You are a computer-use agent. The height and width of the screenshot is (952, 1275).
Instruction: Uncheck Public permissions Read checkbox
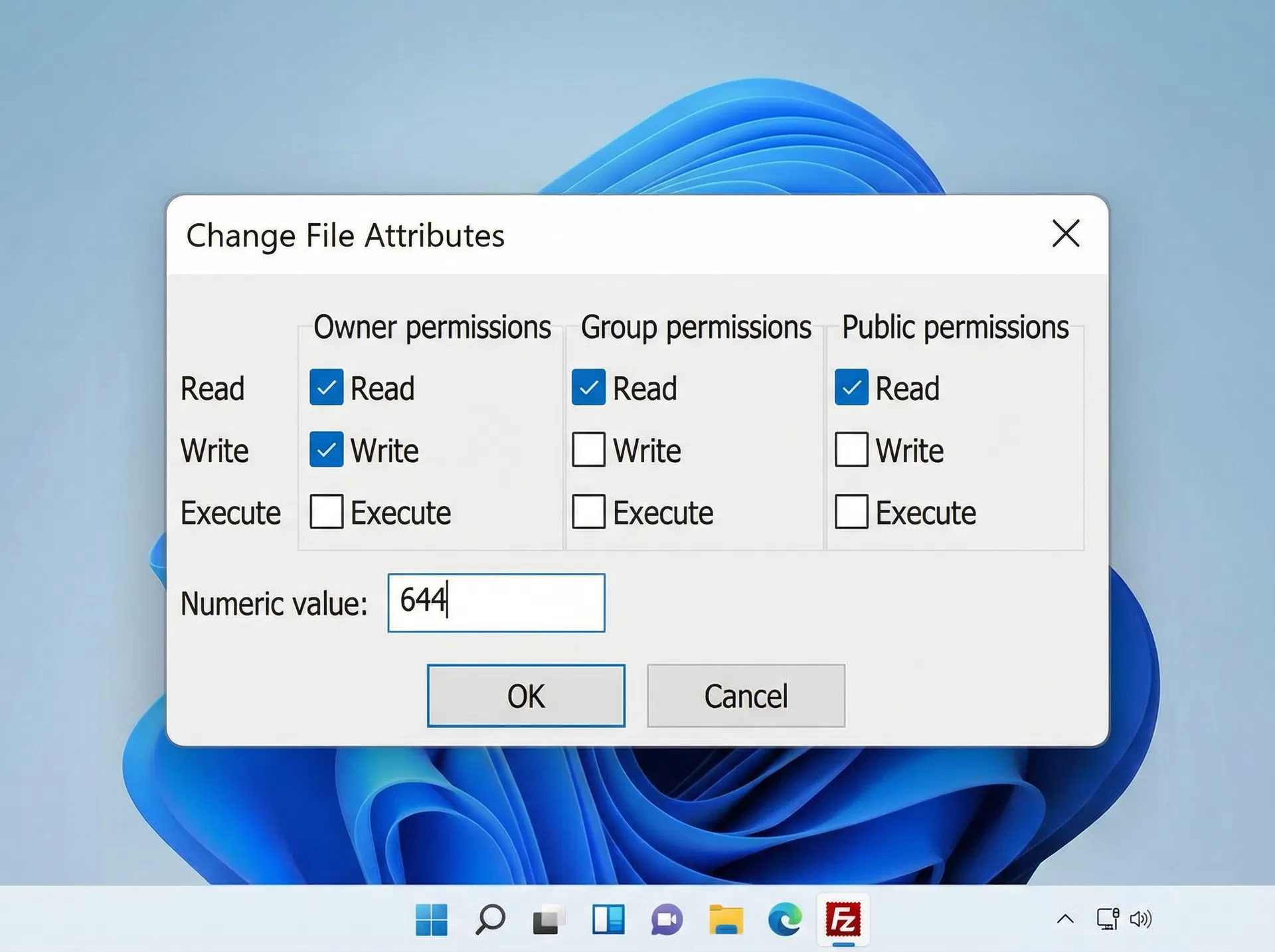[851, 387]
